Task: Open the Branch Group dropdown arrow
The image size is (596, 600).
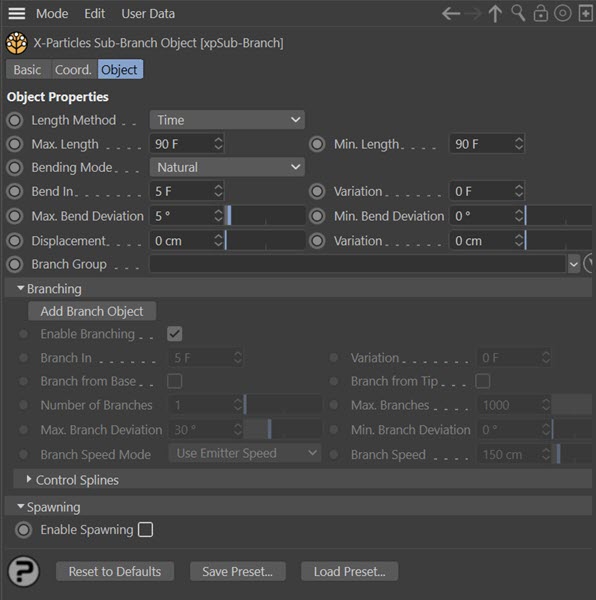Action: coord(574,264)
